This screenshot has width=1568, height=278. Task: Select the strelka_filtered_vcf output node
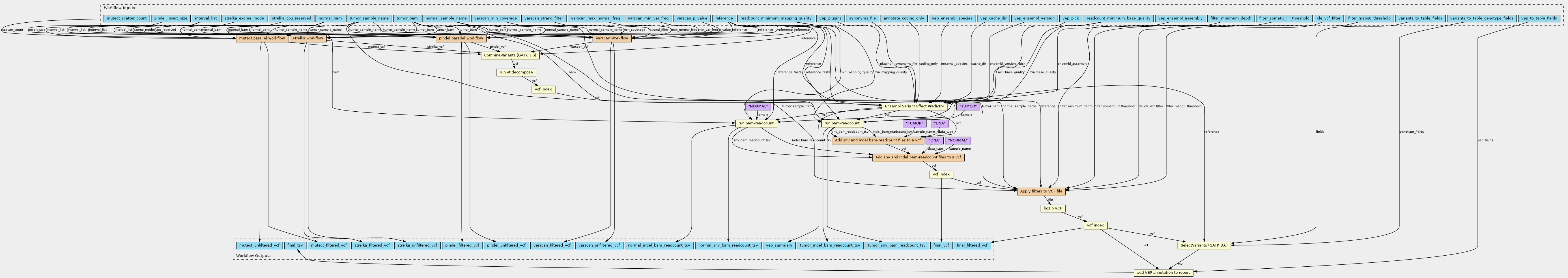[x=371, y=246]
